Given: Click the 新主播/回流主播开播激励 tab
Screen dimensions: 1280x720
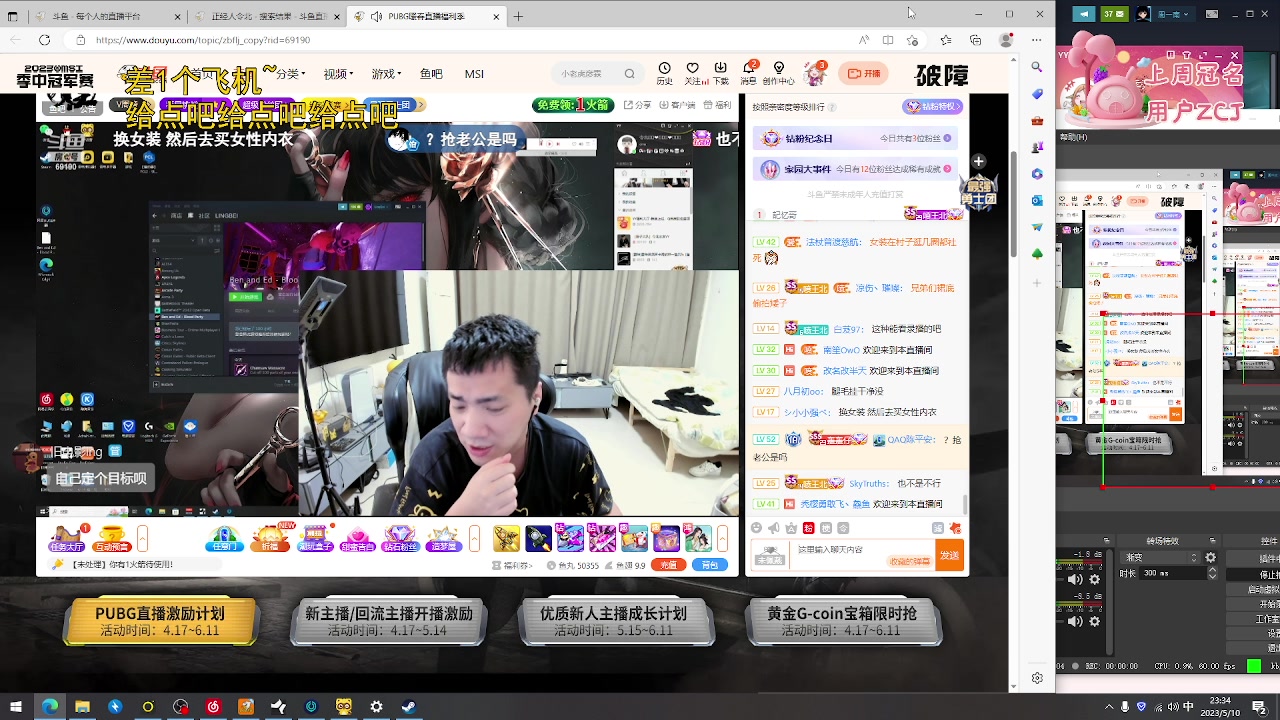Looking at the screenshot, I should (x=388, y=621).
